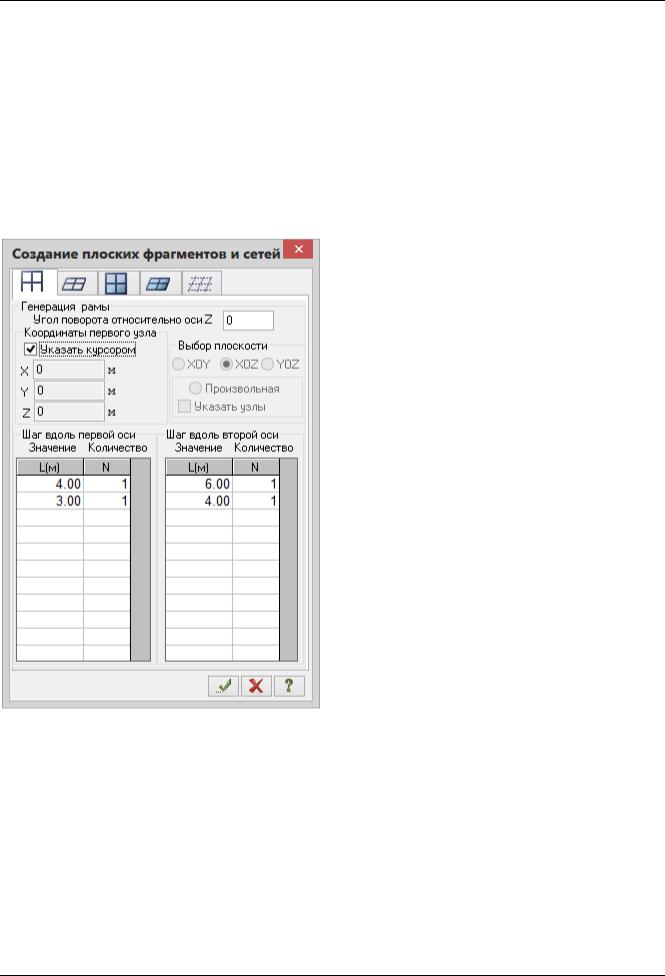Click the first axis table's vertical scrollbar
The width and height of the screenshot is (665, 976).
(x=141, y=560)
